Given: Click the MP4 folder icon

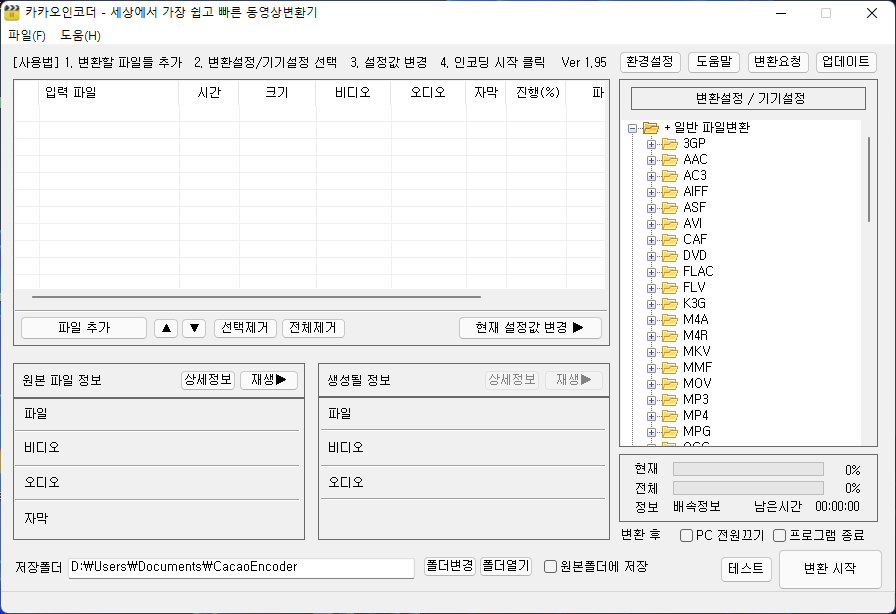Looking at the screenshot, I should point(670,416).
